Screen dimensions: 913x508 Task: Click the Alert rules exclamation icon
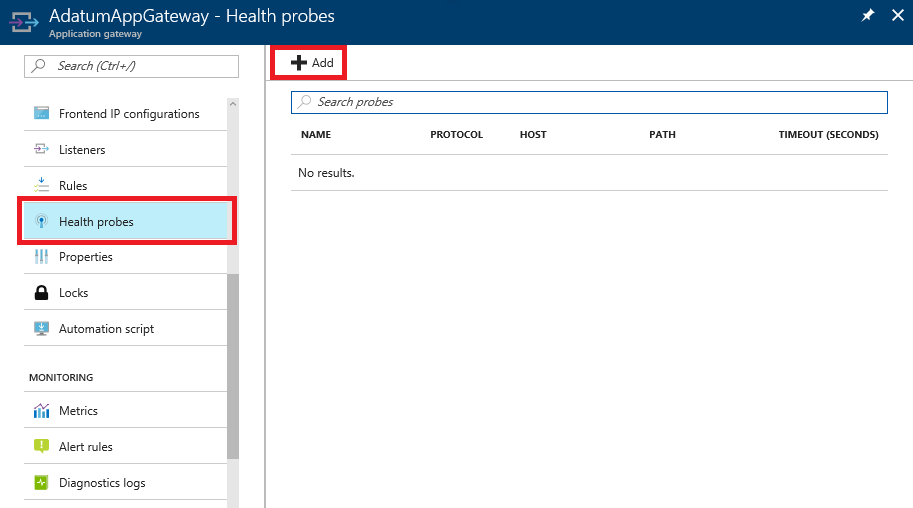[41, 446]
